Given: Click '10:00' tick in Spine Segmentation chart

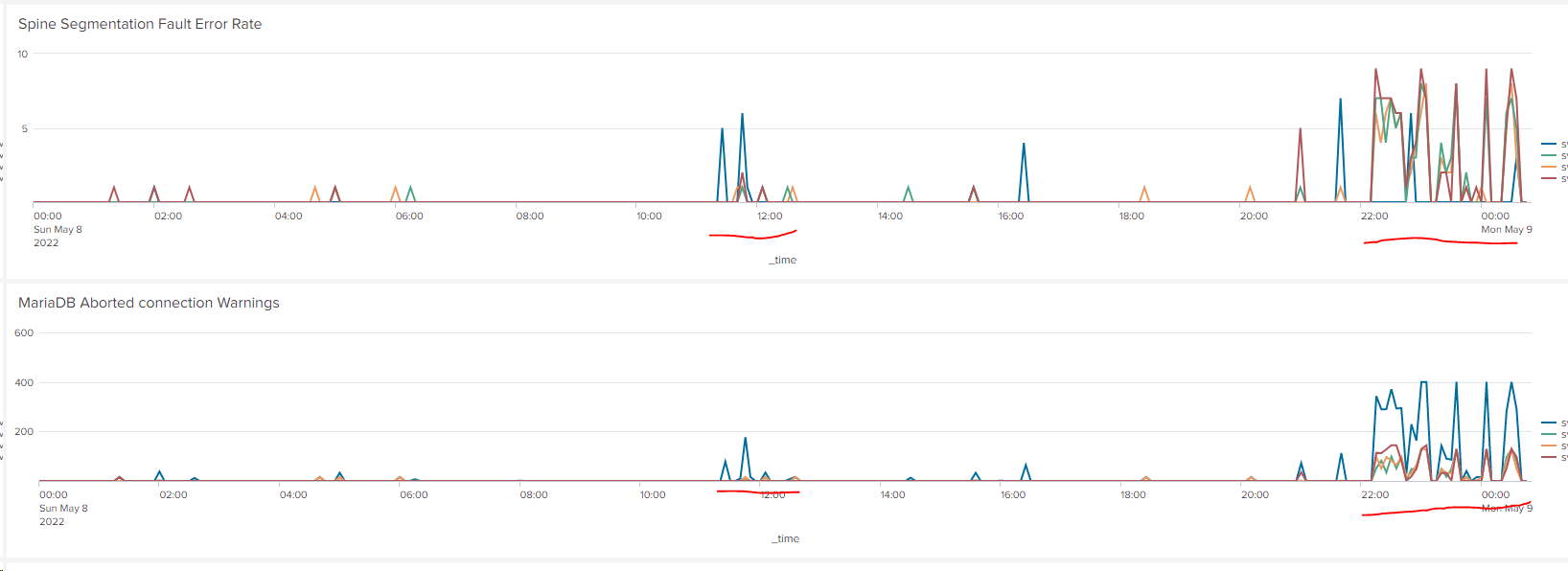Looking at the screenshot, I should click(x=649, y=216).
